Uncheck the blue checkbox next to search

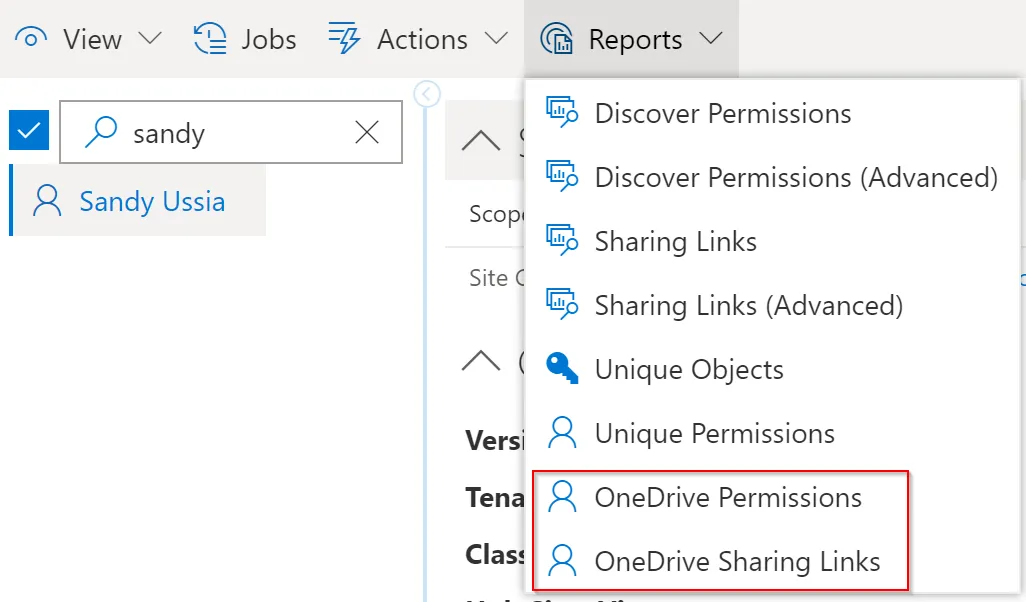(28, 130)
